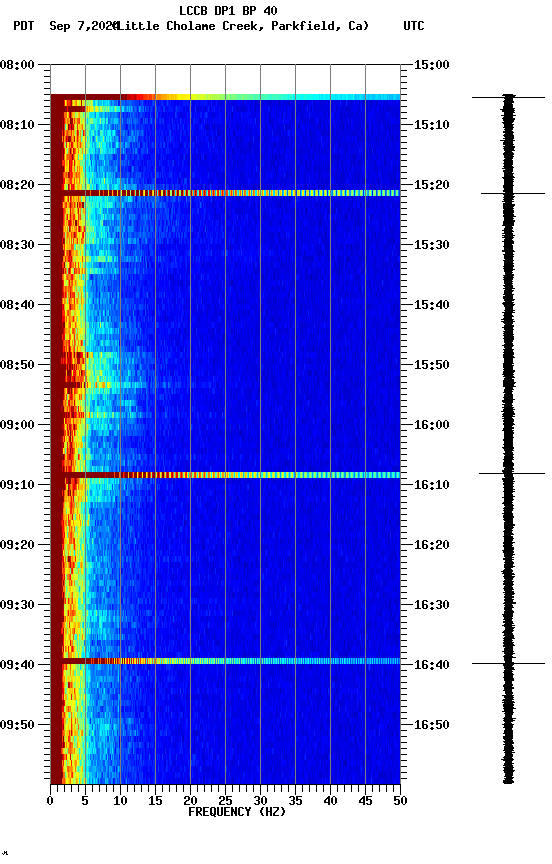The width and height of the screenshot is (552, 864).
Task: Click the 'FREQUENCY (HZ)' axis label
Action: coord(237,812)
